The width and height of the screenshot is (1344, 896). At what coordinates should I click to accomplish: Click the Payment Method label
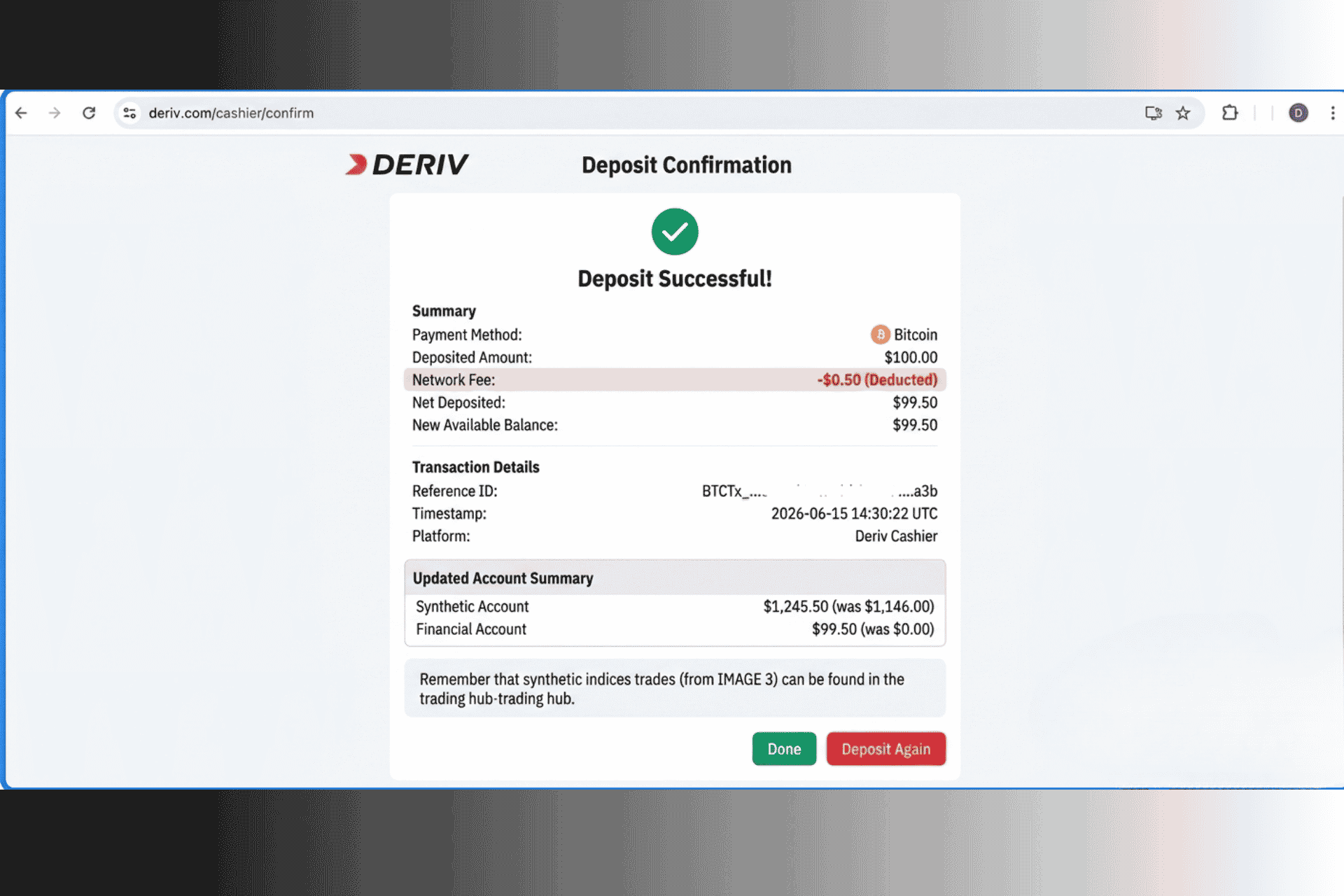(467, 335)
